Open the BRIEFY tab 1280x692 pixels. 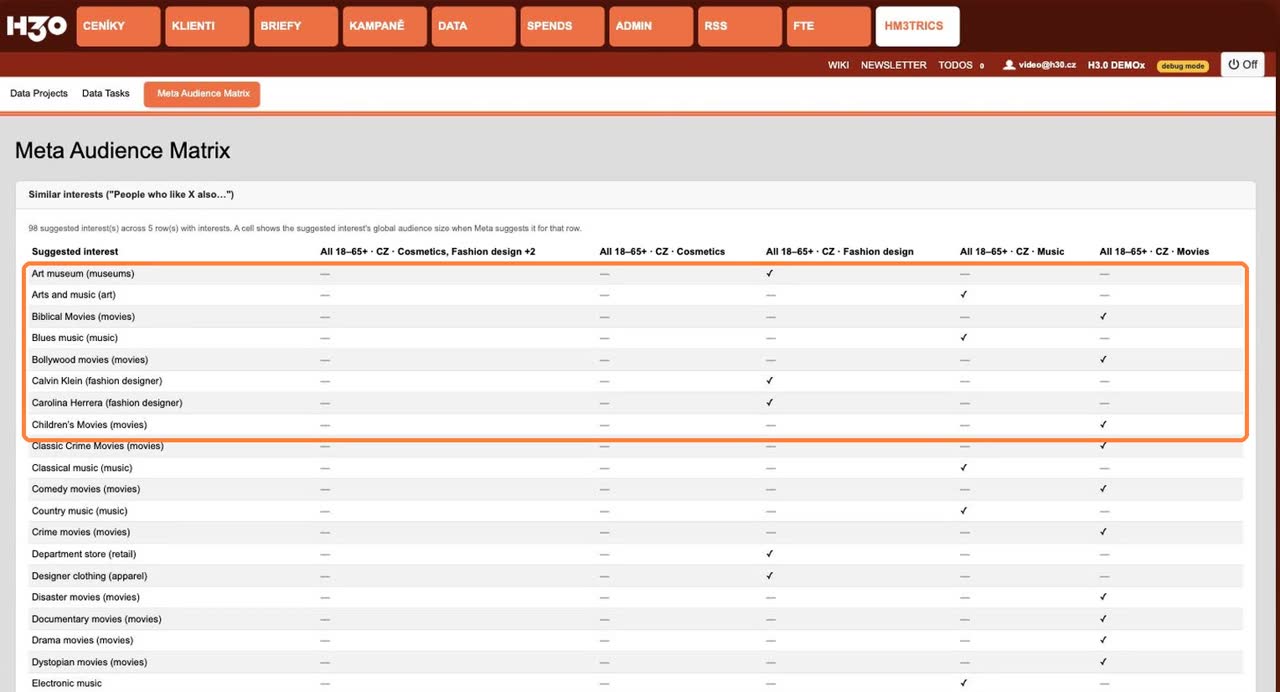click(296, 26)
